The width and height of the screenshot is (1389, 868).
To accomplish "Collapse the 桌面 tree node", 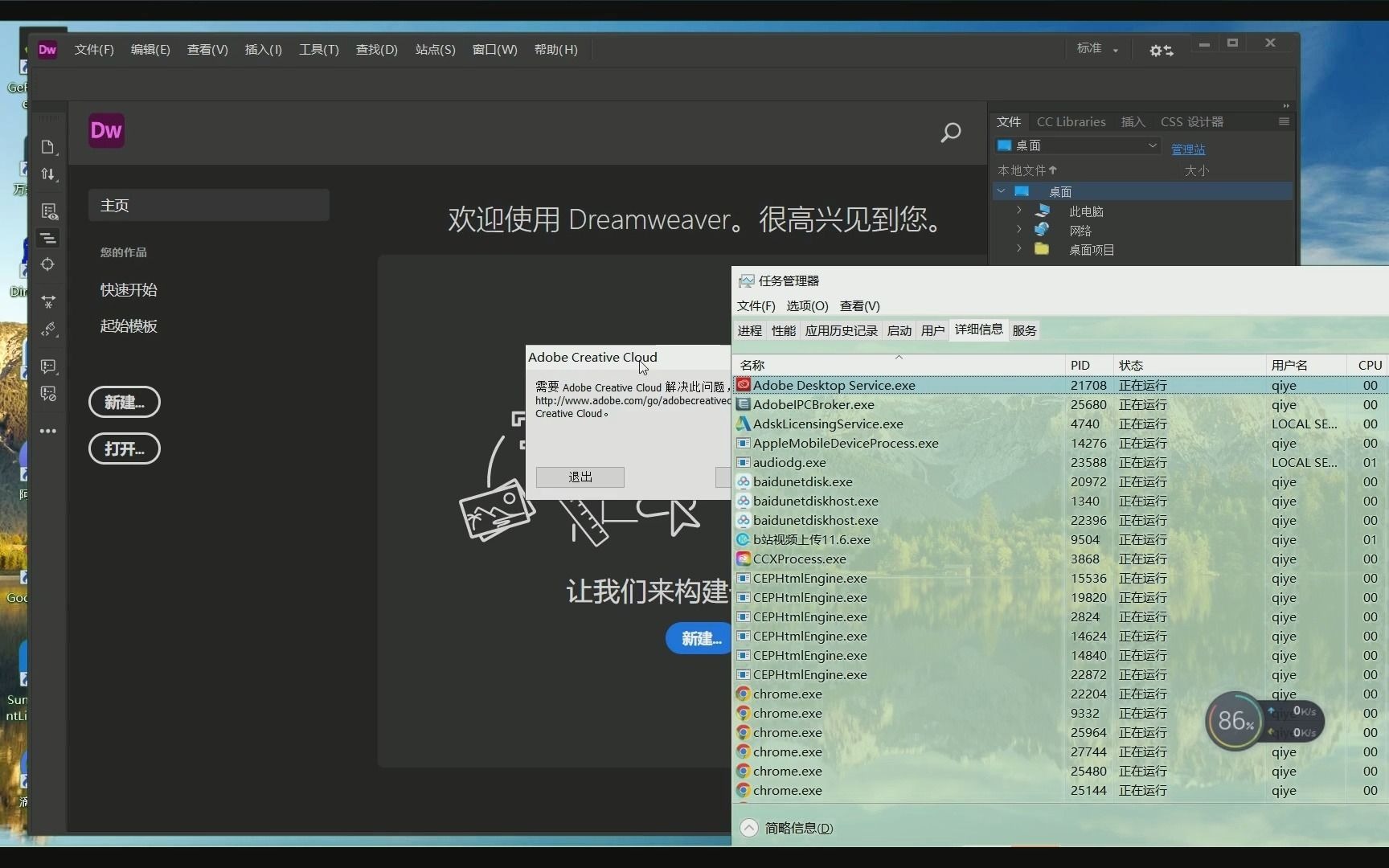I will (1001, 191).
